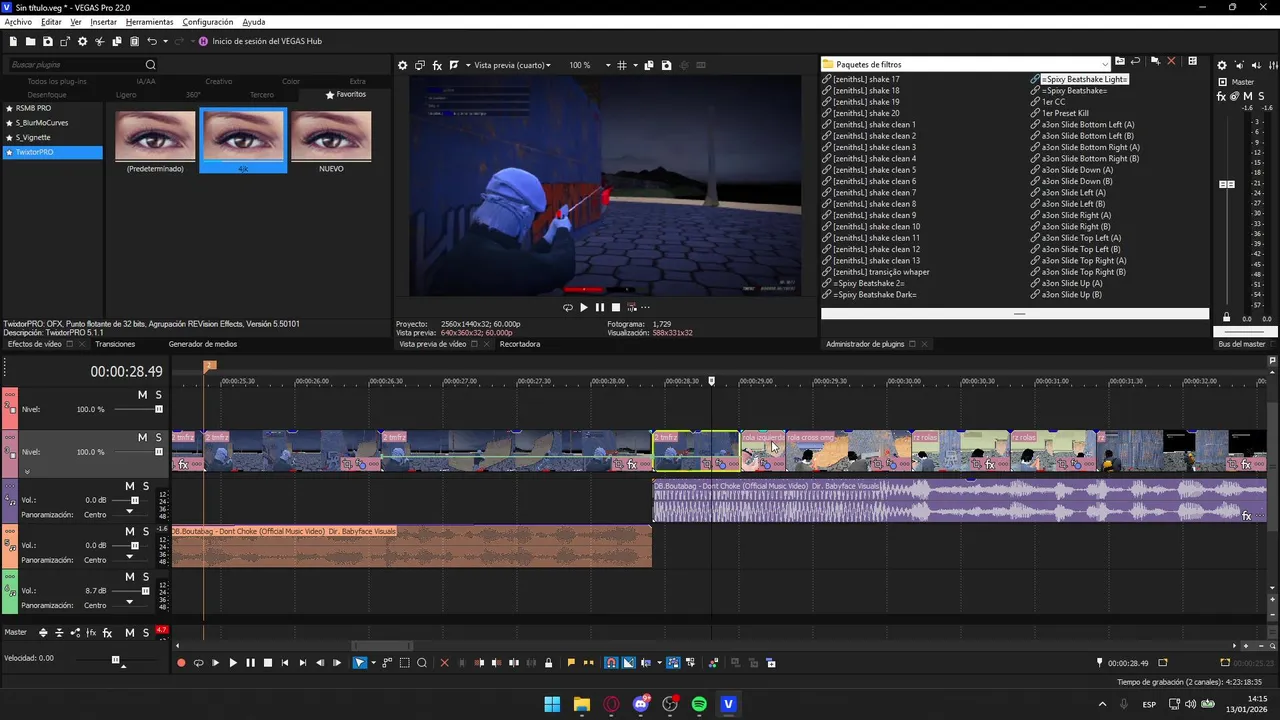Open the Master bus settings gear
This screenshot has width=1280, height=720.
click(1222, 65)
